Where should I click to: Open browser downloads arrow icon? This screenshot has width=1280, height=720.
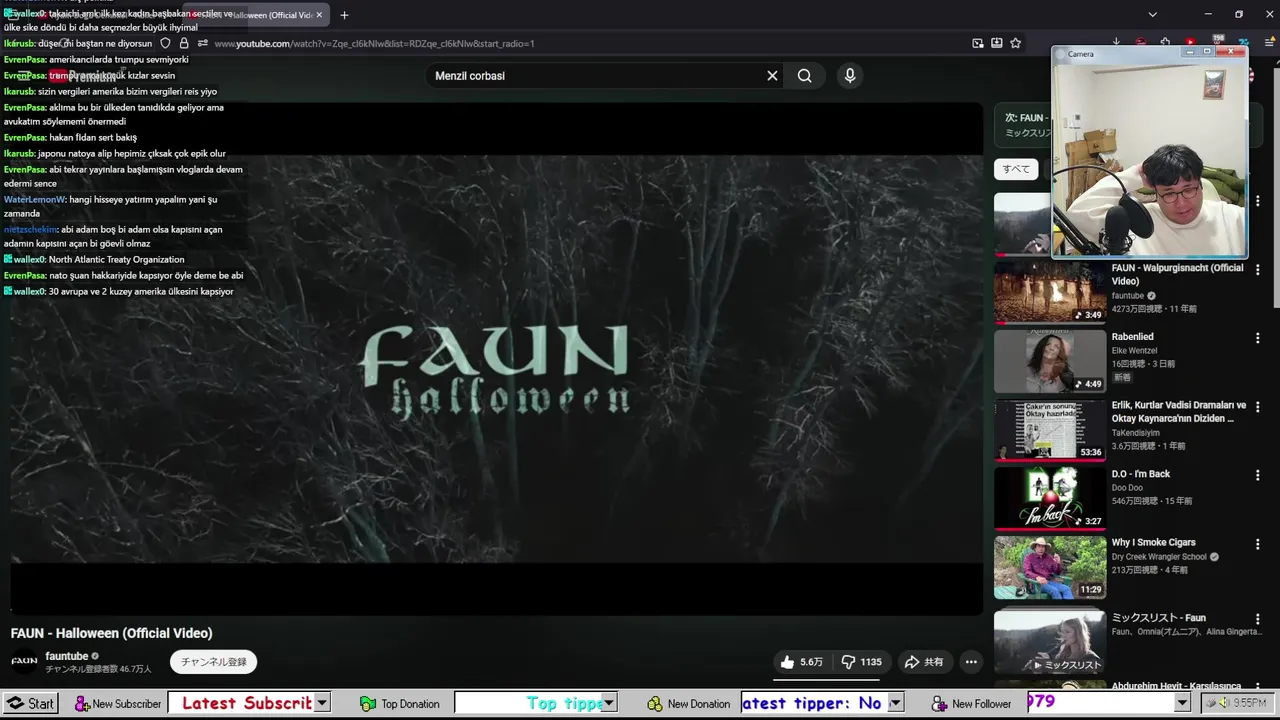tap(1116, 43)
